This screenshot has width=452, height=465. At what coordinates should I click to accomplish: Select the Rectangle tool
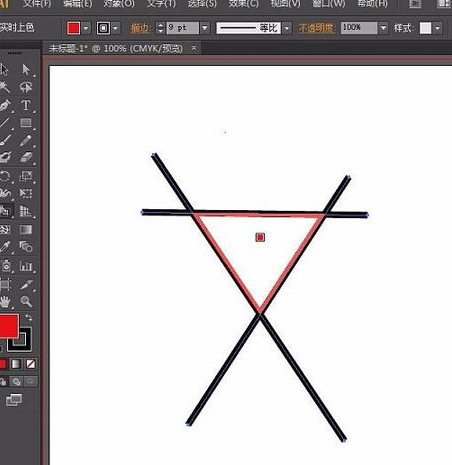coord(26,123)
